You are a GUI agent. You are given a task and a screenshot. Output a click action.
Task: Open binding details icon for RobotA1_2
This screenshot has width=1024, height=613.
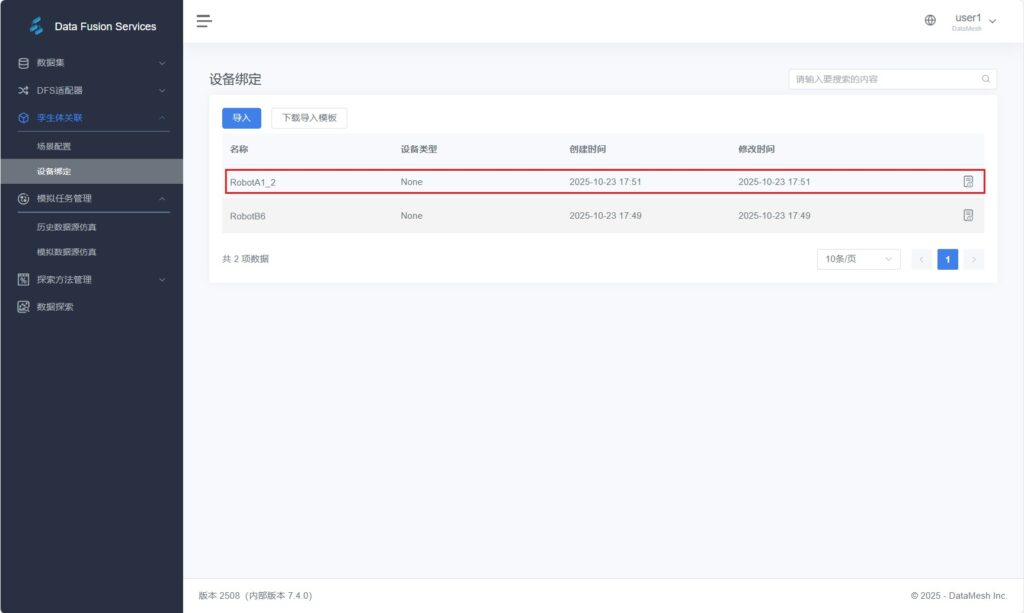[967, 182]
